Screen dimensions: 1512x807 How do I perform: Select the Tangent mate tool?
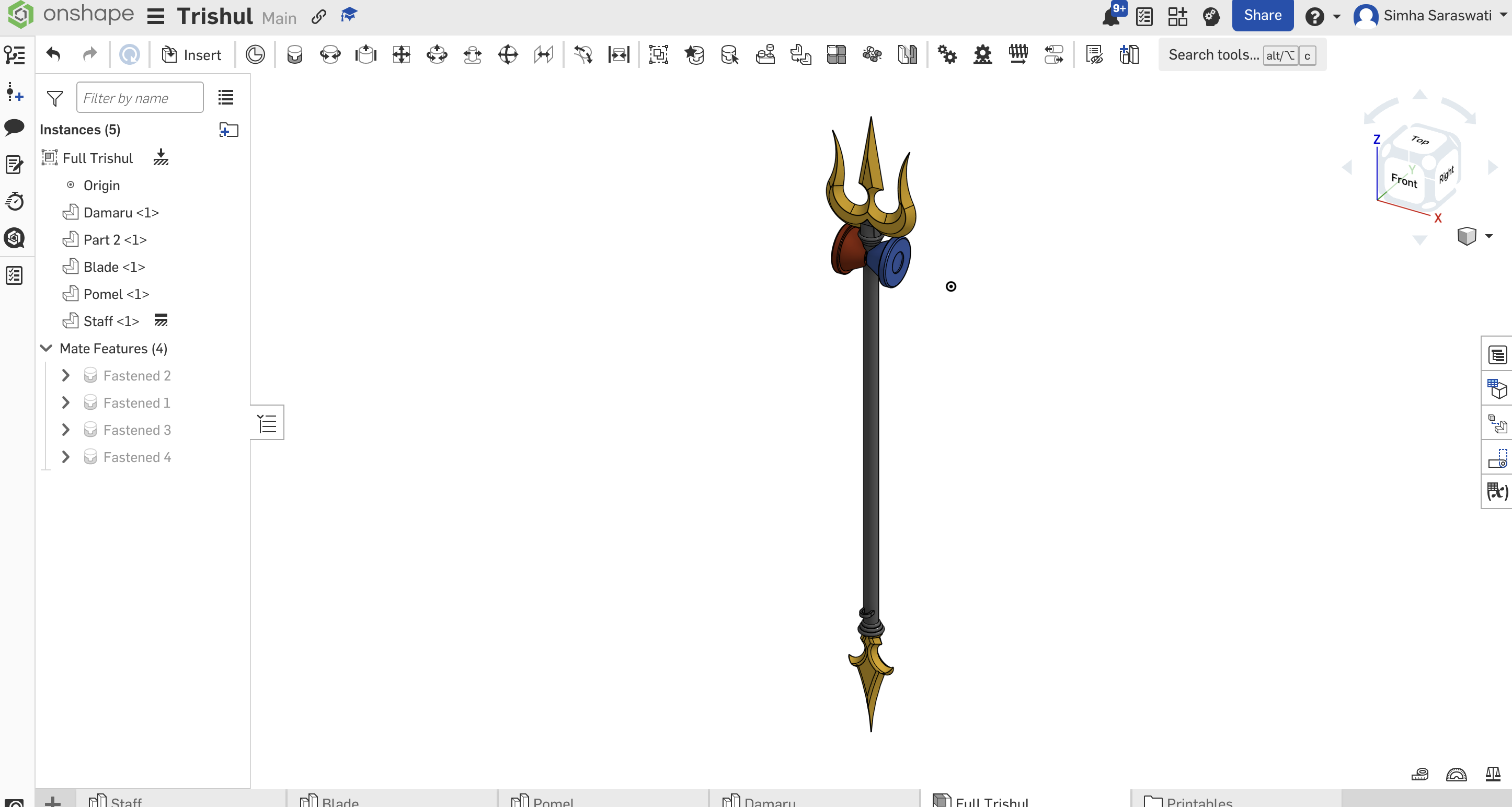pos(583,54)
